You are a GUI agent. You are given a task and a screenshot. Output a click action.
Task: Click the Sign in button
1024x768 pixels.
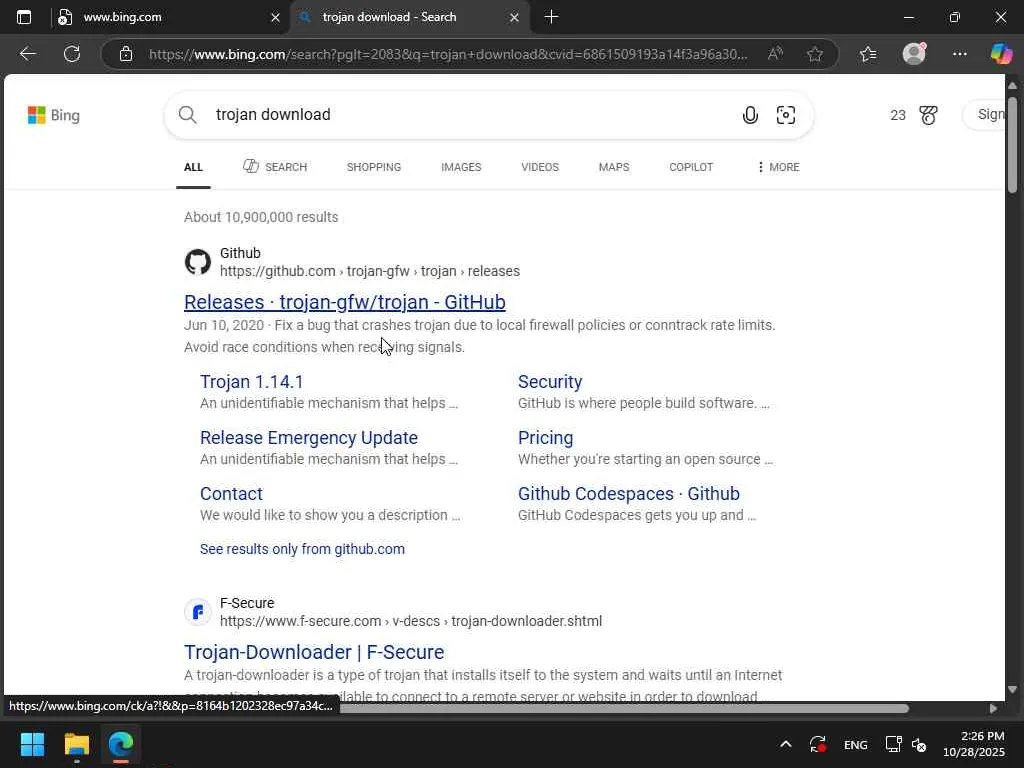click(x=985, y=115)
